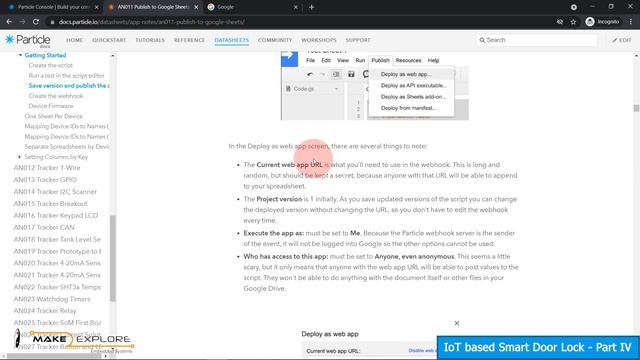Open Run a test in the script editor

(x=67, y=76)
